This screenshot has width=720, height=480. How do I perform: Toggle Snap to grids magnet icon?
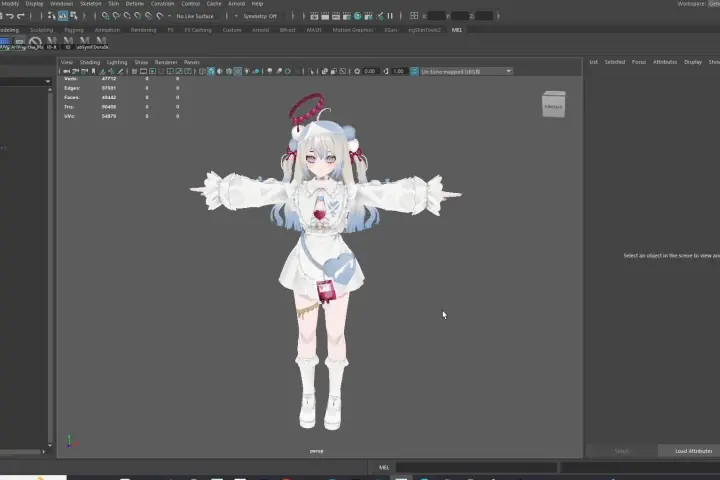[x=106, y=16]
